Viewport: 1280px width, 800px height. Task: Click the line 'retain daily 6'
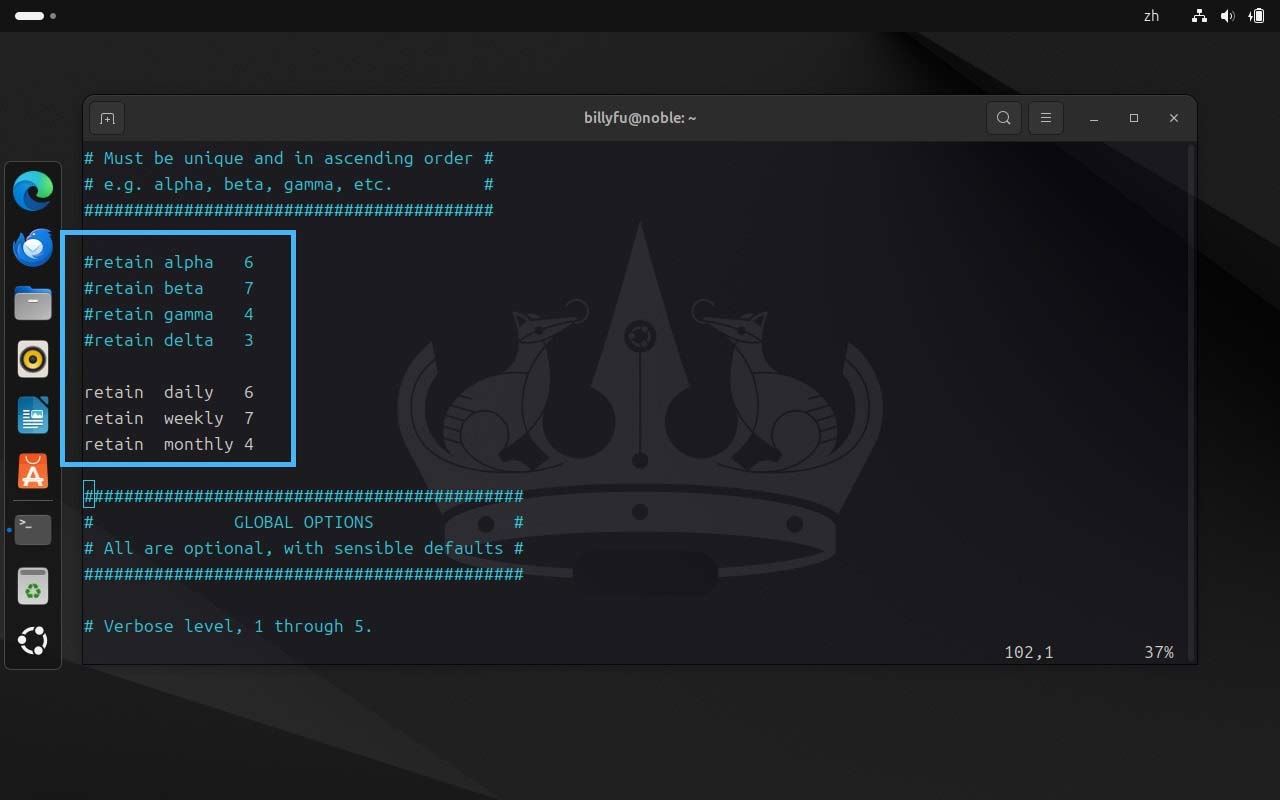coord(169,392)
